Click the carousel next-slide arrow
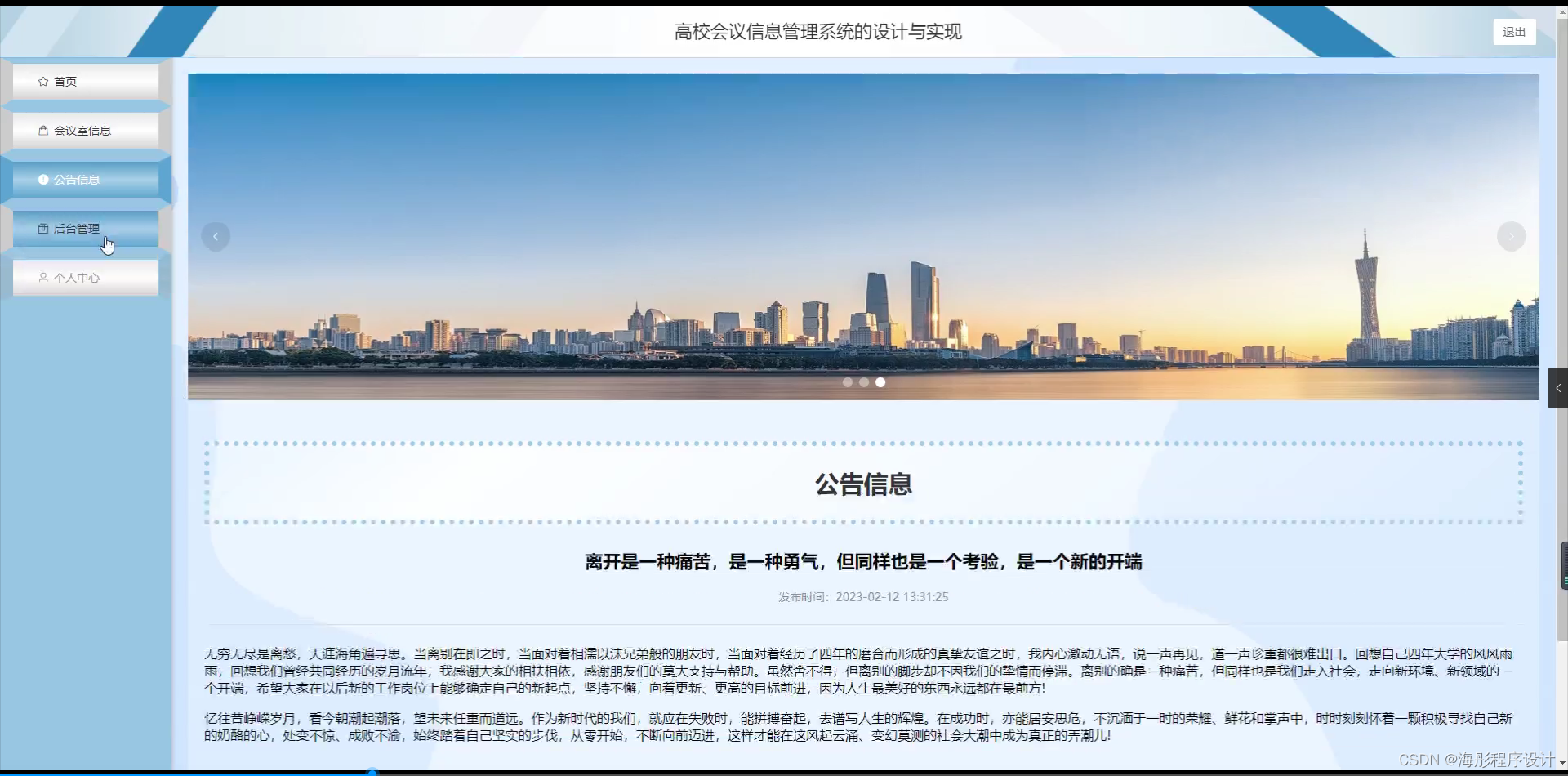The width and height of the screenshot is (1568, 776). [x=1511, y=236]
